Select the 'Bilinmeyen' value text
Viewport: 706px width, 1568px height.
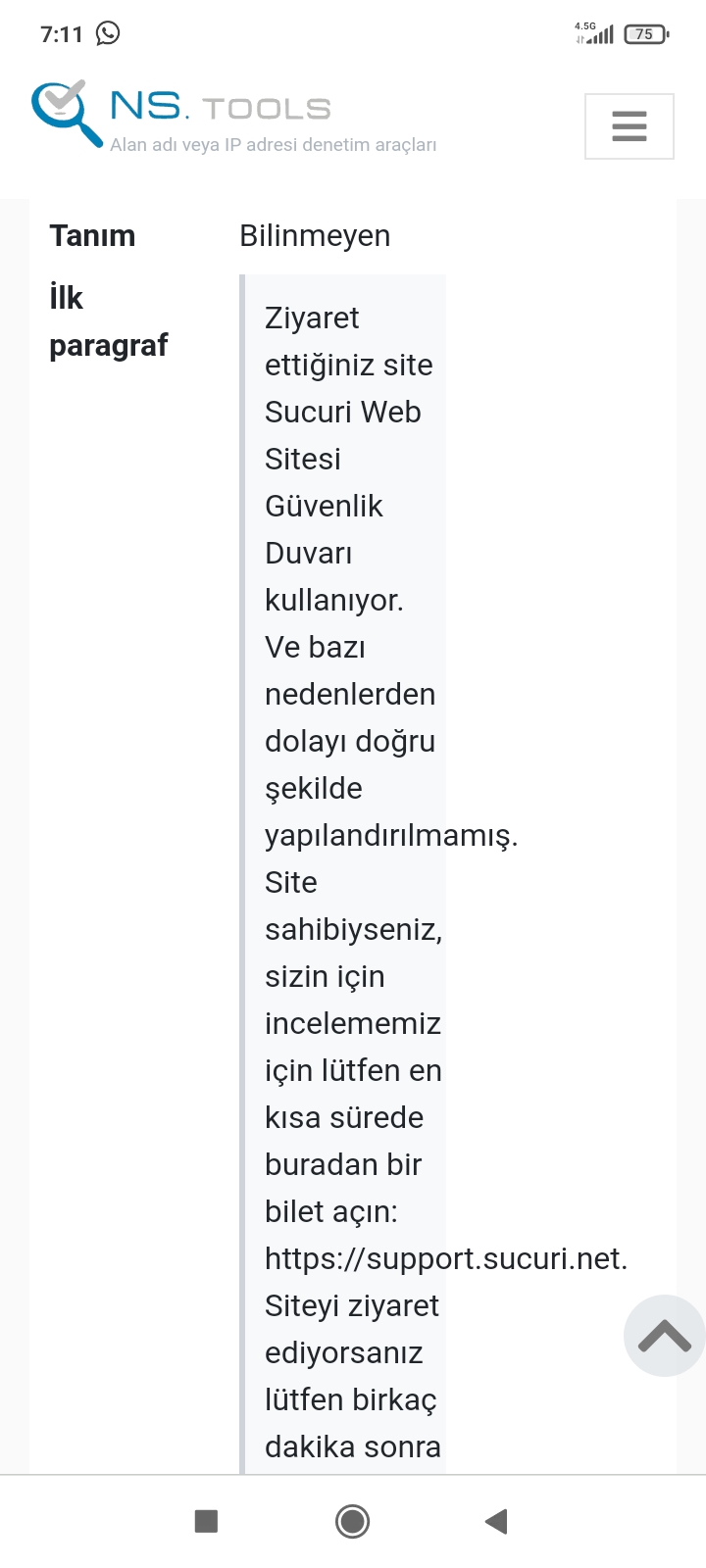(x=315, y=236)
